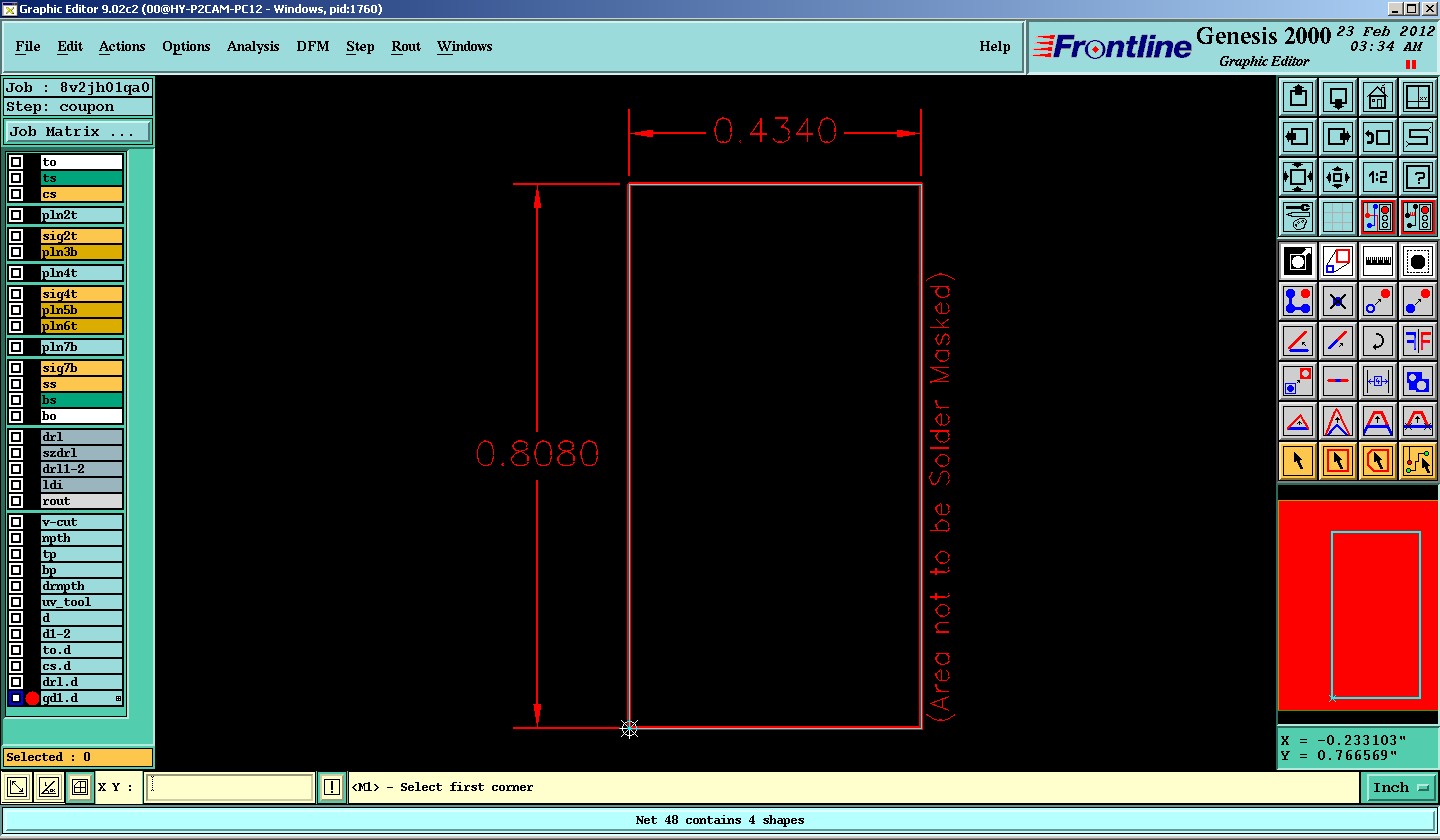Click the pan right icon
Screen dimensions: 1440x840
1338,137
